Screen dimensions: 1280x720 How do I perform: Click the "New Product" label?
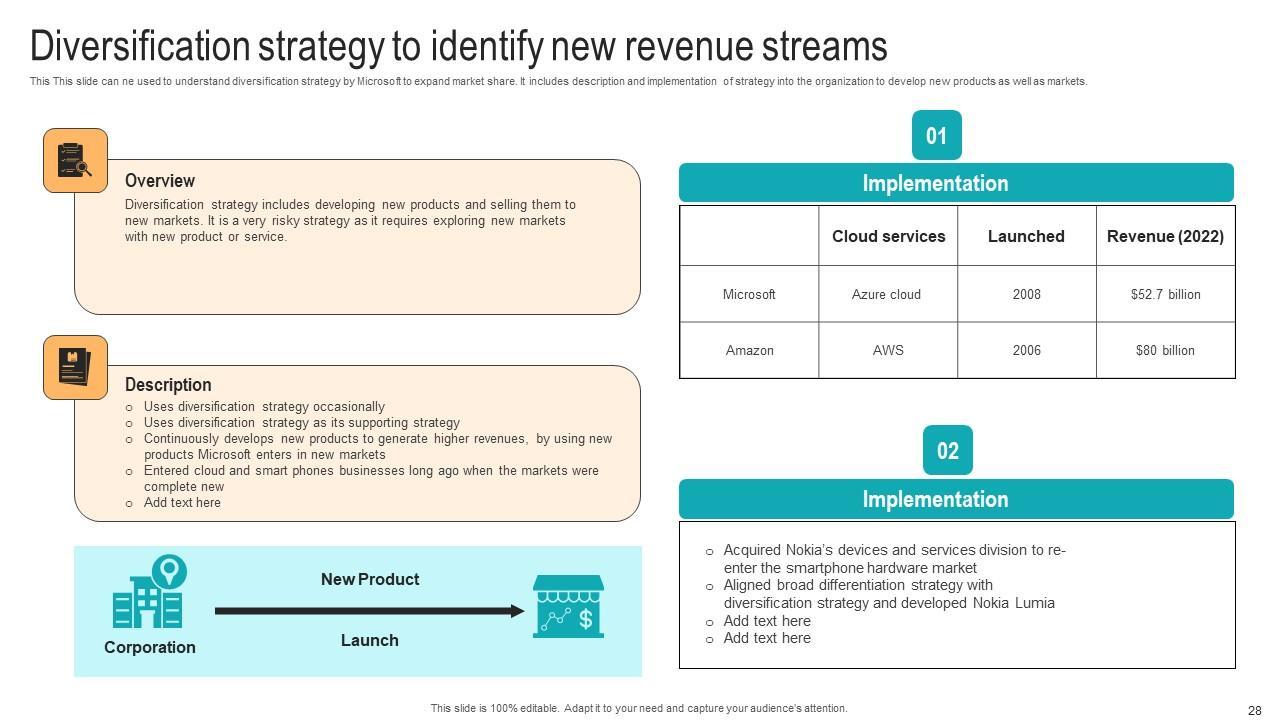(x=370, y=579)
